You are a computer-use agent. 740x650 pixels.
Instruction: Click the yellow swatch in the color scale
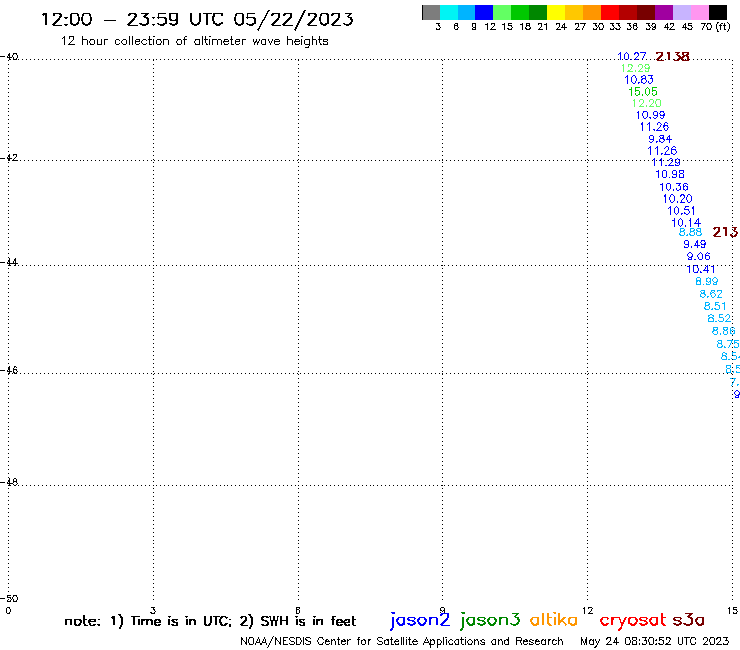click(556, 12)
